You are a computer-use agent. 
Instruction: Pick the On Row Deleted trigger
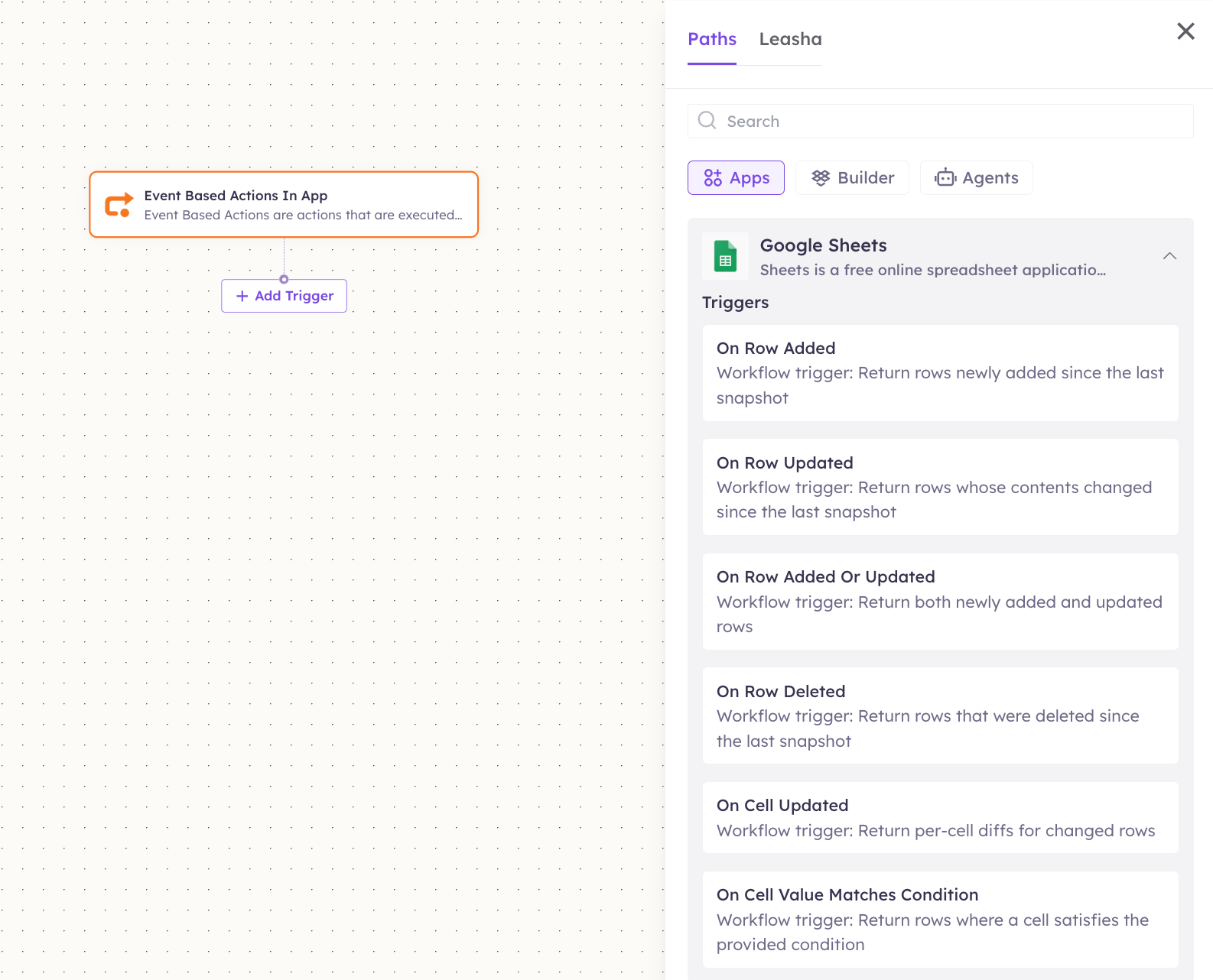point(940,716)
